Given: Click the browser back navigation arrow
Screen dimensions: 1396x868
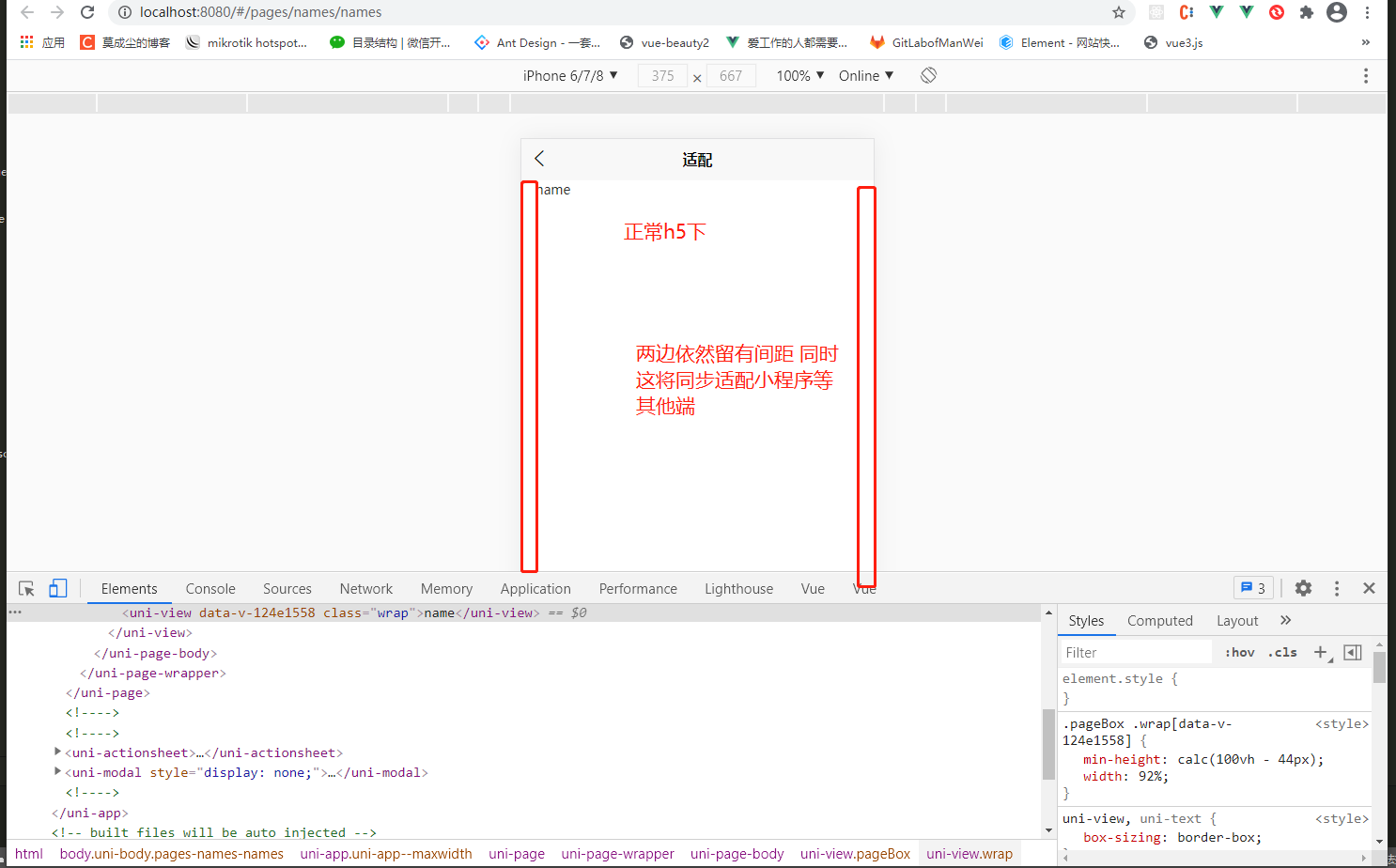Looking at the screenshot, I should pos(27,12).
